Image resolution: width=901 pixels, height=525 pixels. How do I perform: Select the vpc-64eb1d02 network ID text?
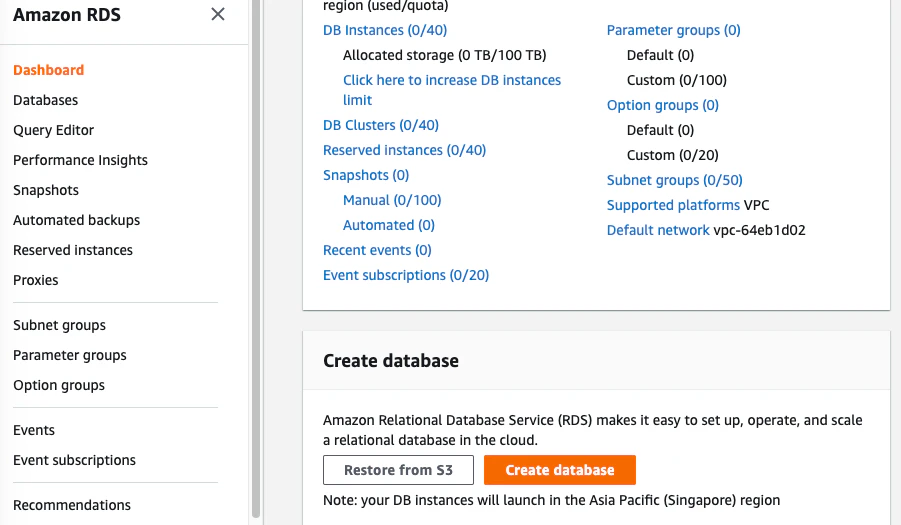(760, 230)
